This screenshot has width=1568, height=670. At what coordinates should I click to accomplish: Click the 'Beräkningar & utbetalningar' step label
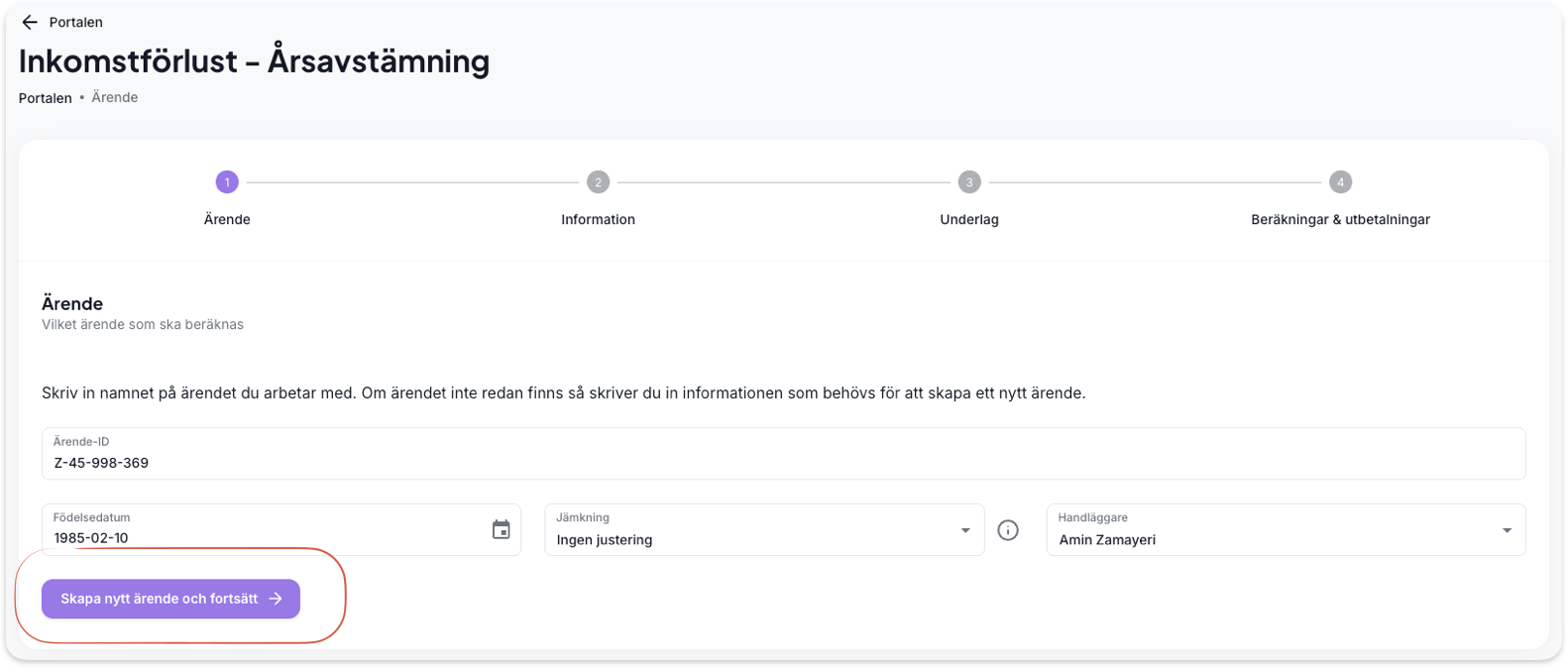pos(1340,220)
